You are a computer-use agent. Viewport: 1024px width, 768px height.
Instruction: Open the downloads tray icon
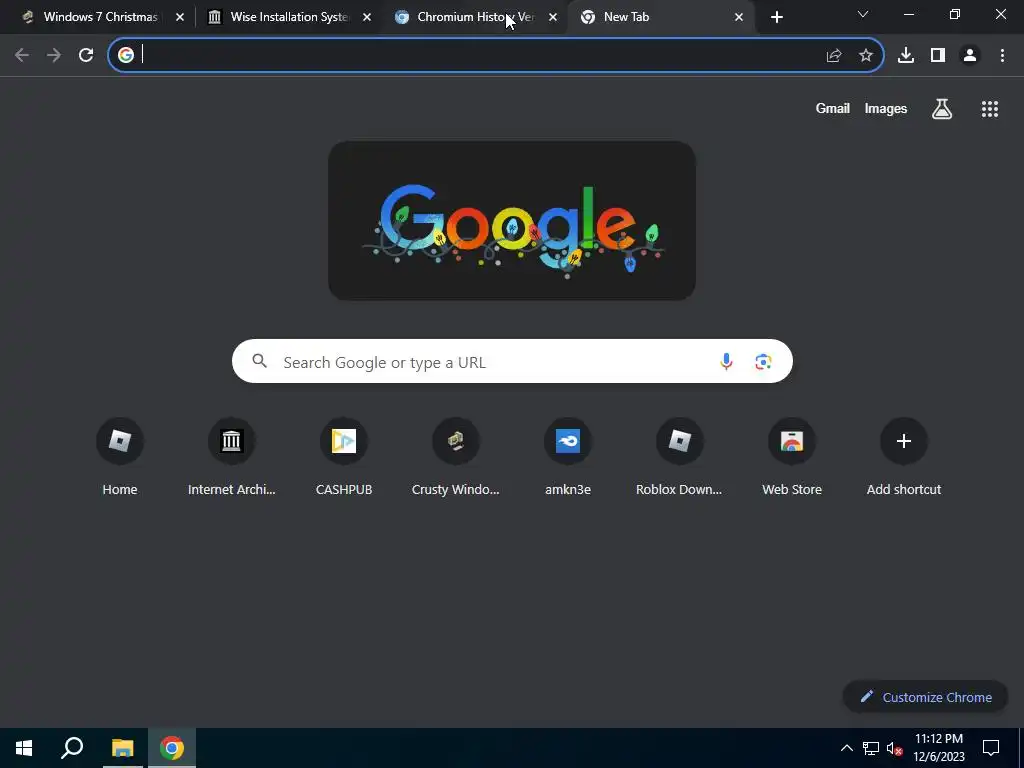906,56
